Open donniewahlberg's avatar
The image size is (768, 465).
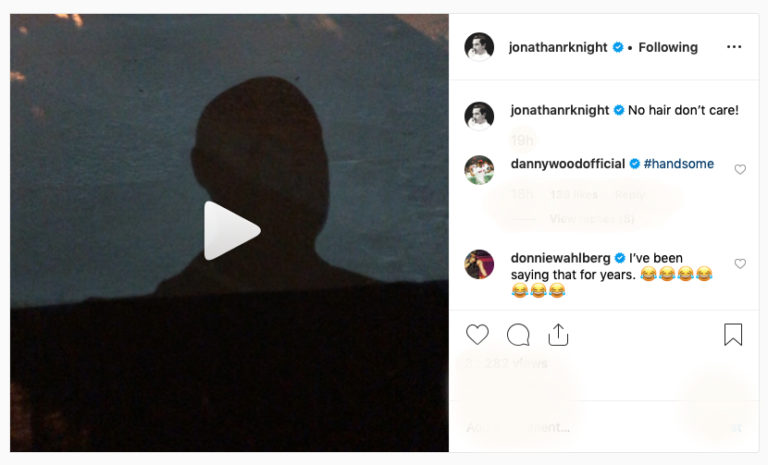479,264
